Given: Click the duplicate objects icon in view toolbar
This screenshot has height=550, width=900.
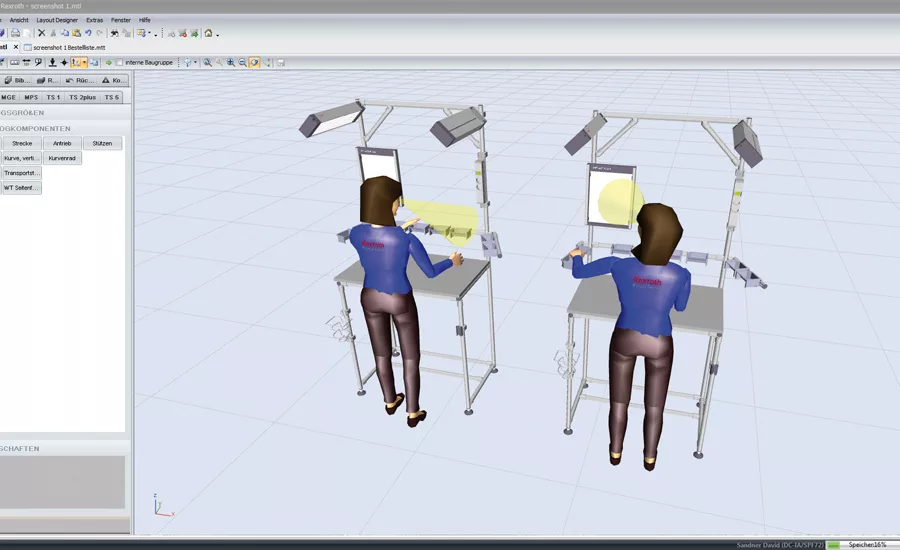Looking at the screenshot, I should [x=94, y=63].
